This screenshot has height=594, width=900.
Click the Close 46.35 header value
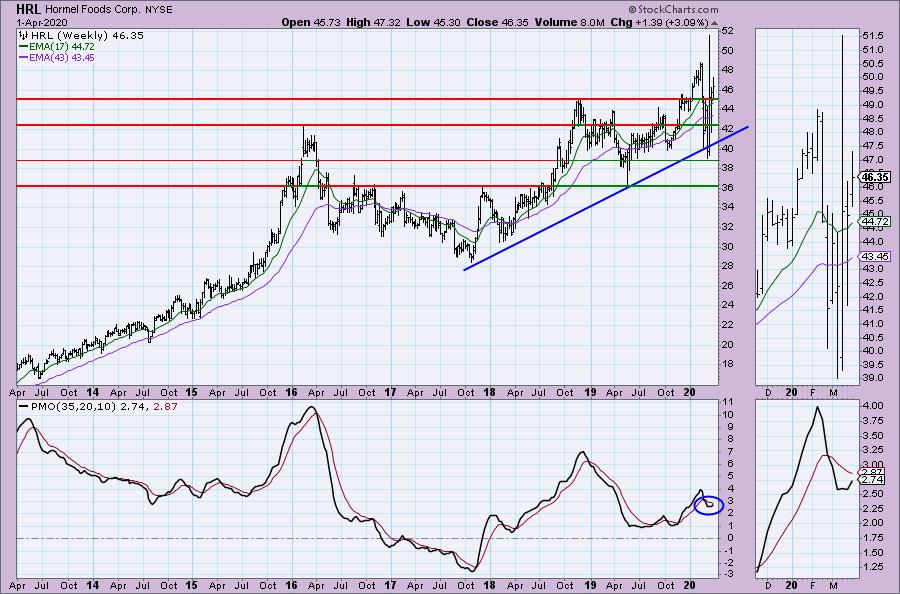[498, 22]
